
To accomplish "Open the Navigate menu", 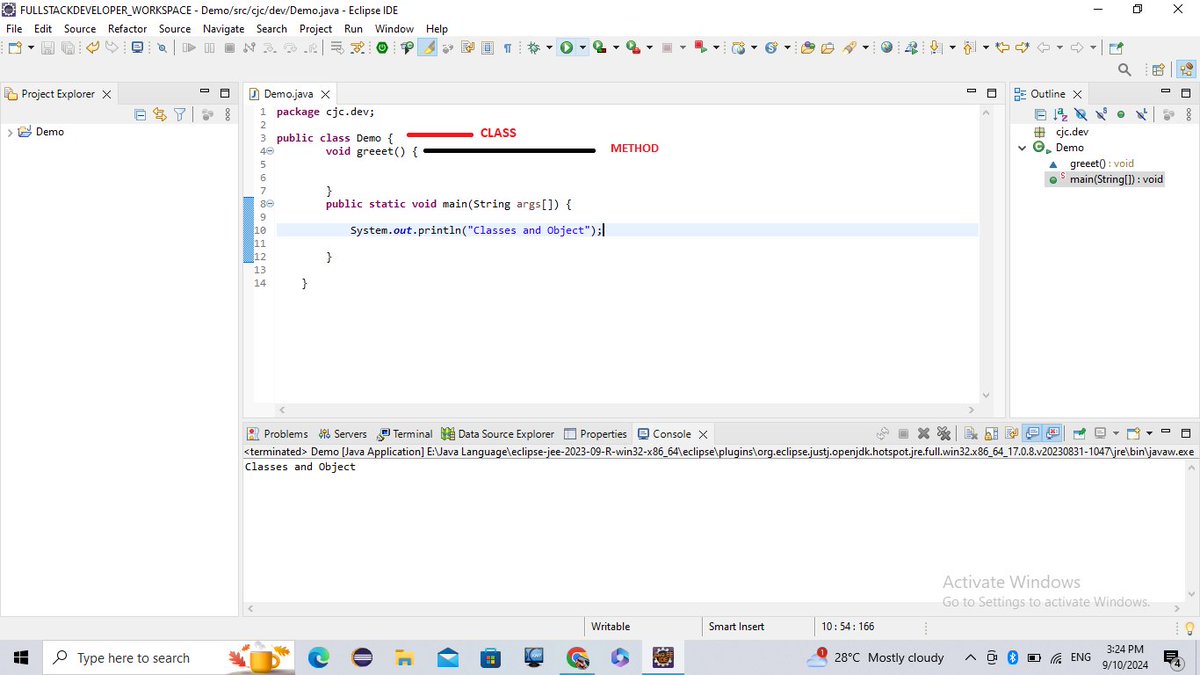I will point(223,29).
